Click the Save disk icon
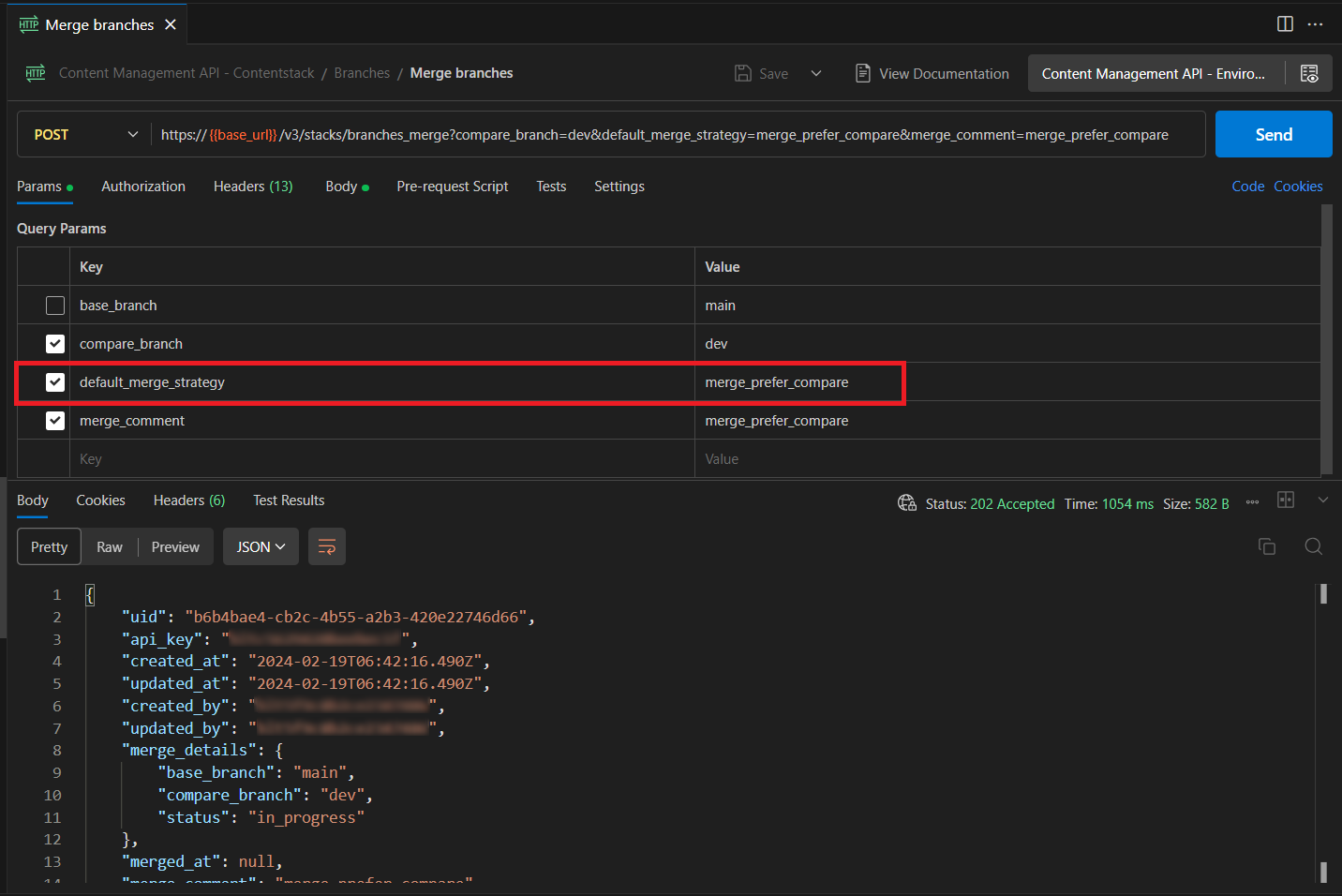 [743, 73]
